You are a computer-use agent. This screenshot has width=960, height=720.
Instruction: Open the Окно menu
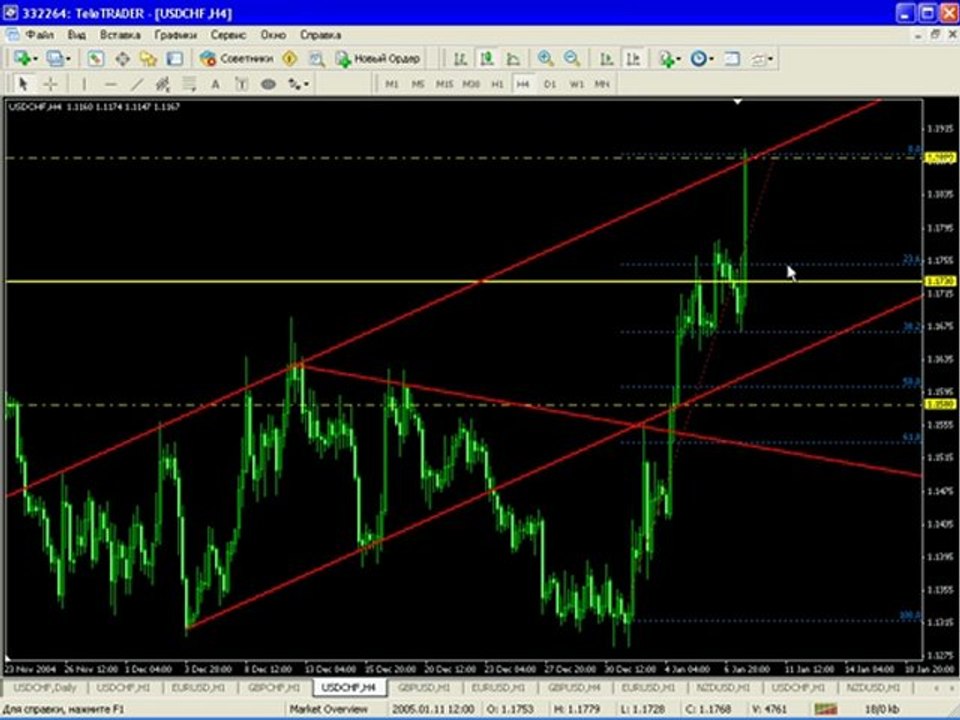pos(273,35)
